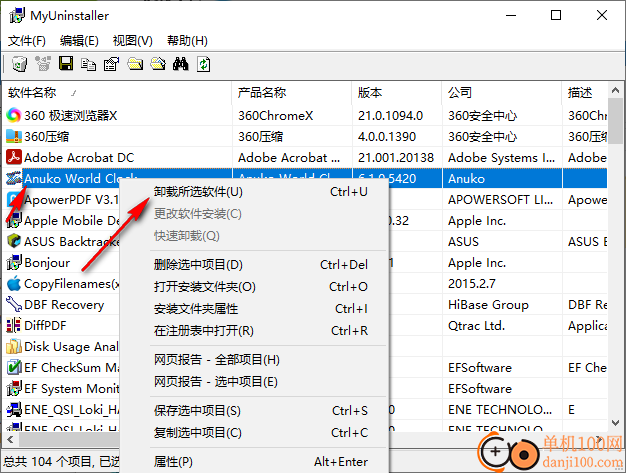This screenshot has width=626, height=473.
Task: Click the DBF Recovery row icon
Action: point(14,305)
